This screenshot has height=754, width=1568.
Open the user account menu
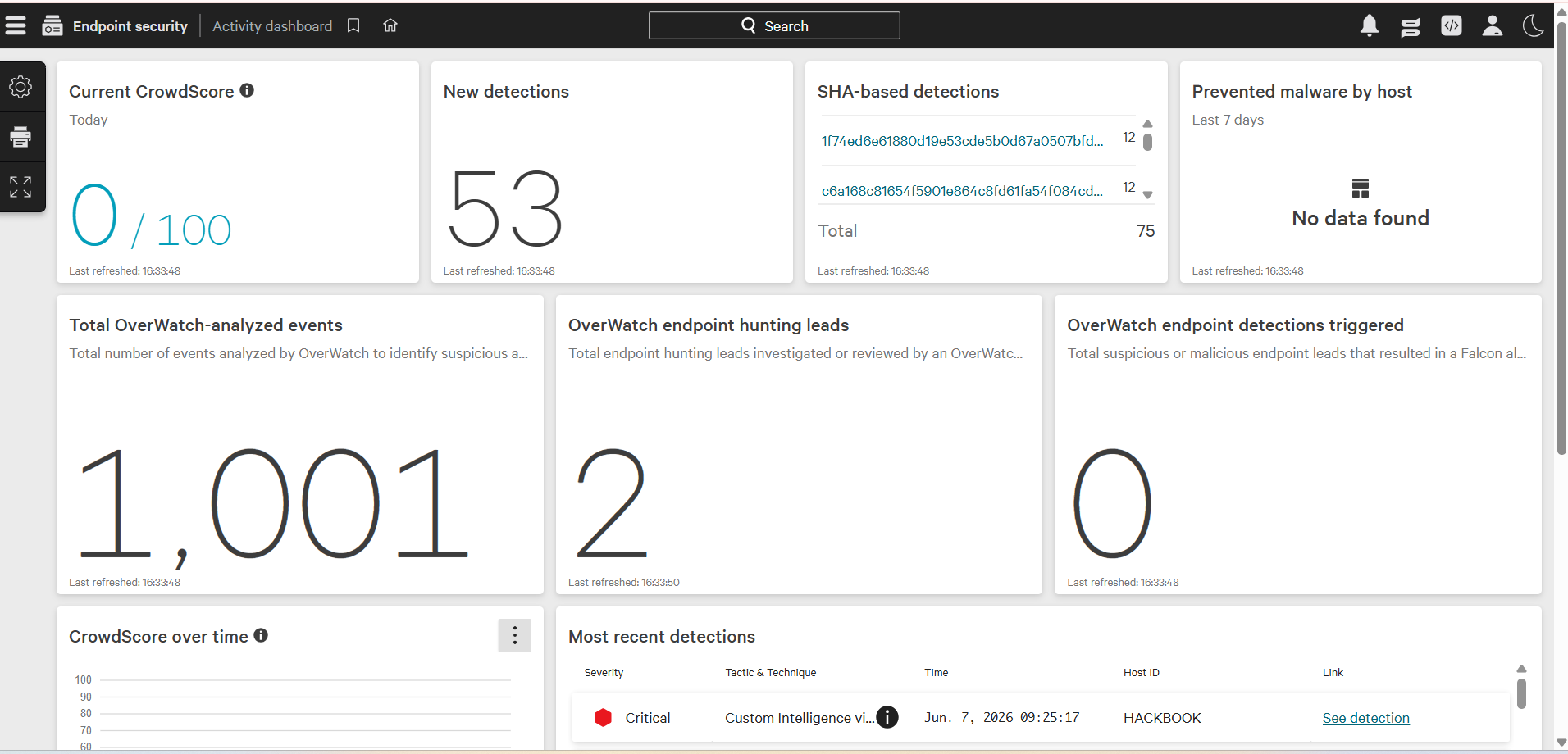tap(1493, 25)
